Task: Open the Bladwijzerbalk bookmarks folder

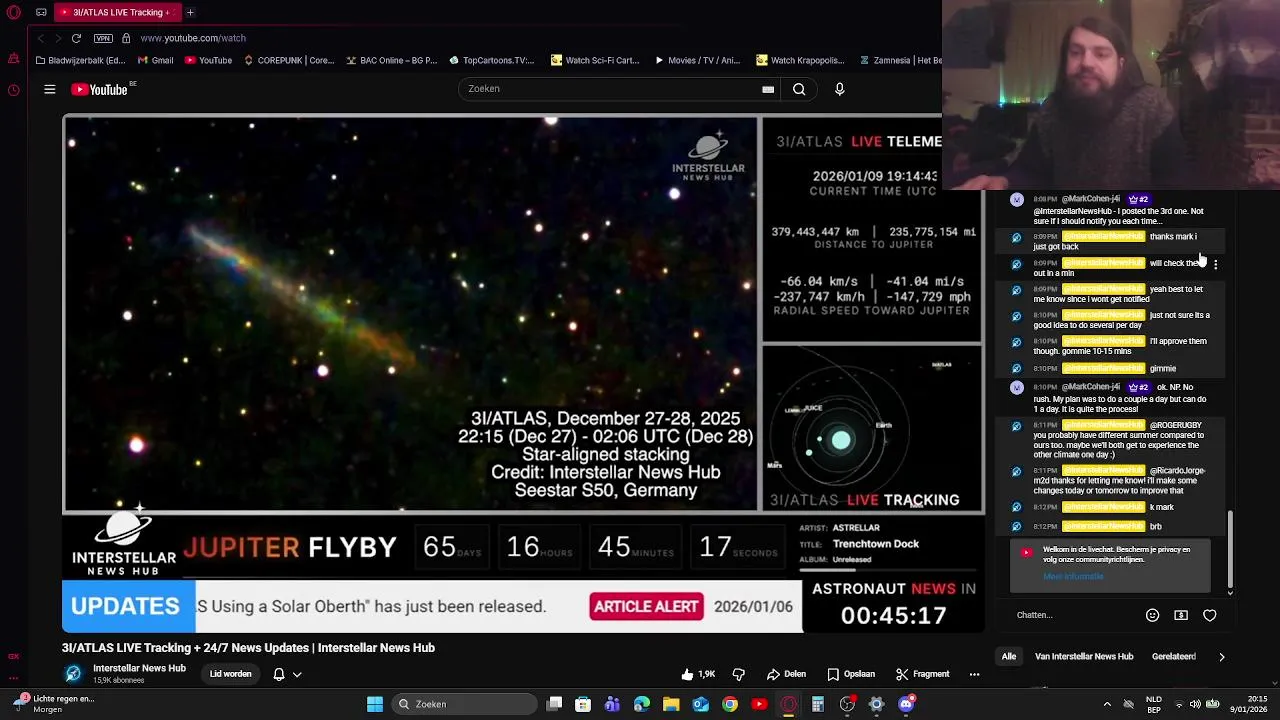Action: coord(79,60)
